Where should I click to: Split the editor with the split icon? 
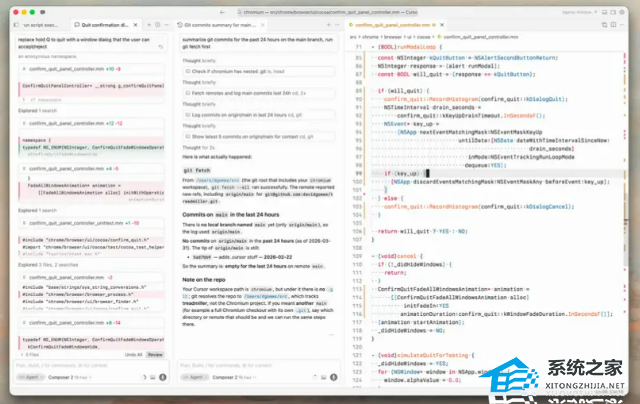tap(613, 25)
